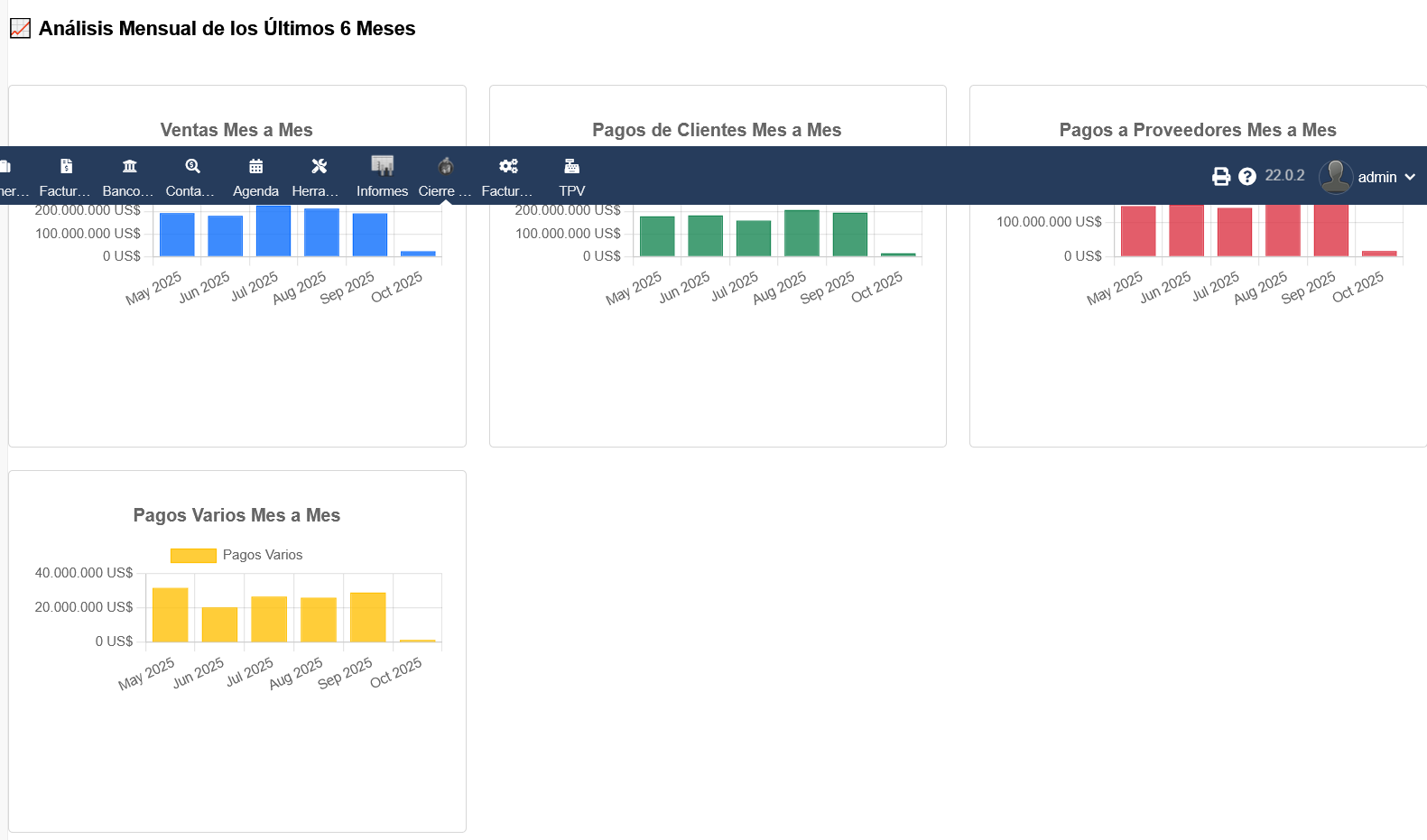Open the Contabilidad magnifier icon
Screen dimensions: 1427x840
[192, 166]
